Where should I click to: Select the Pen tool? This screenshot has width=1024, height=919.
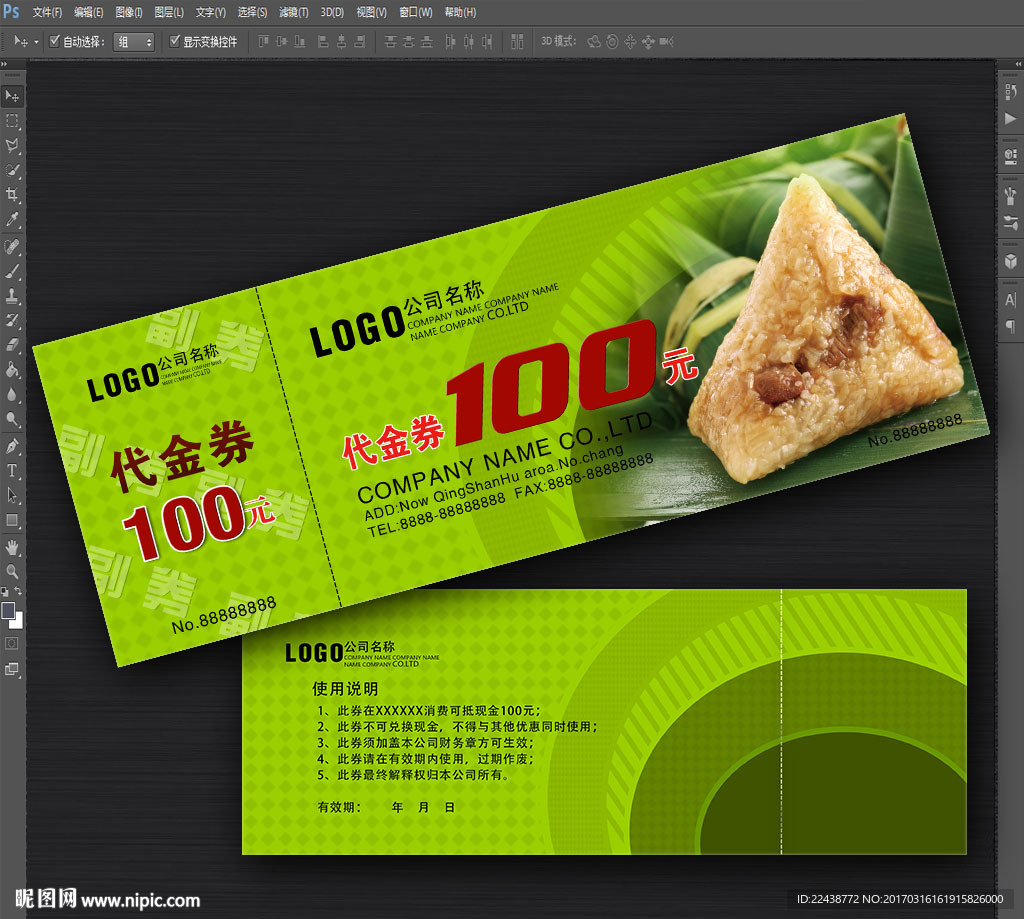click(12, 447)
